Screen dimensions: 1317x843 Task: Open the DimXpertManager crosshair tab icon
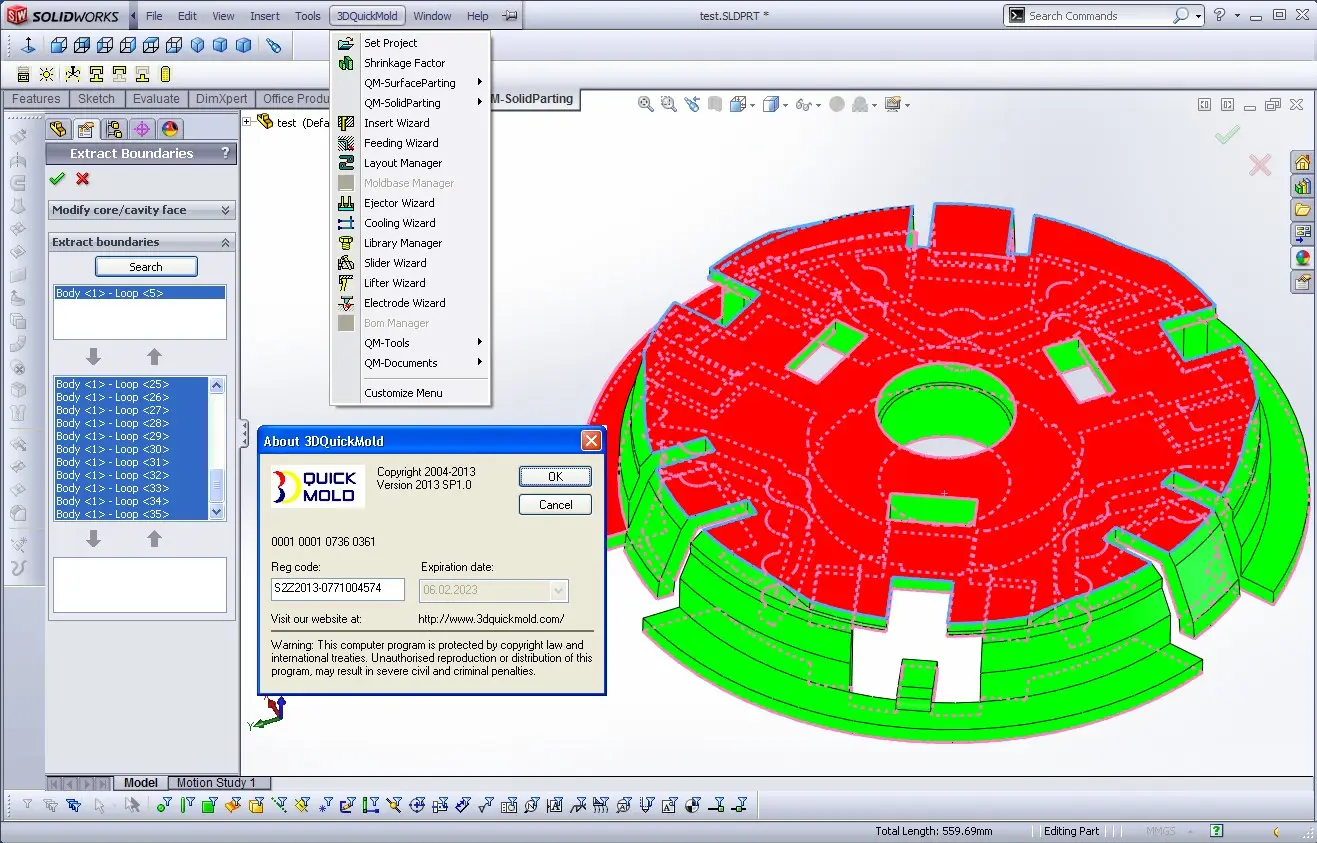[x=142, y=129]
